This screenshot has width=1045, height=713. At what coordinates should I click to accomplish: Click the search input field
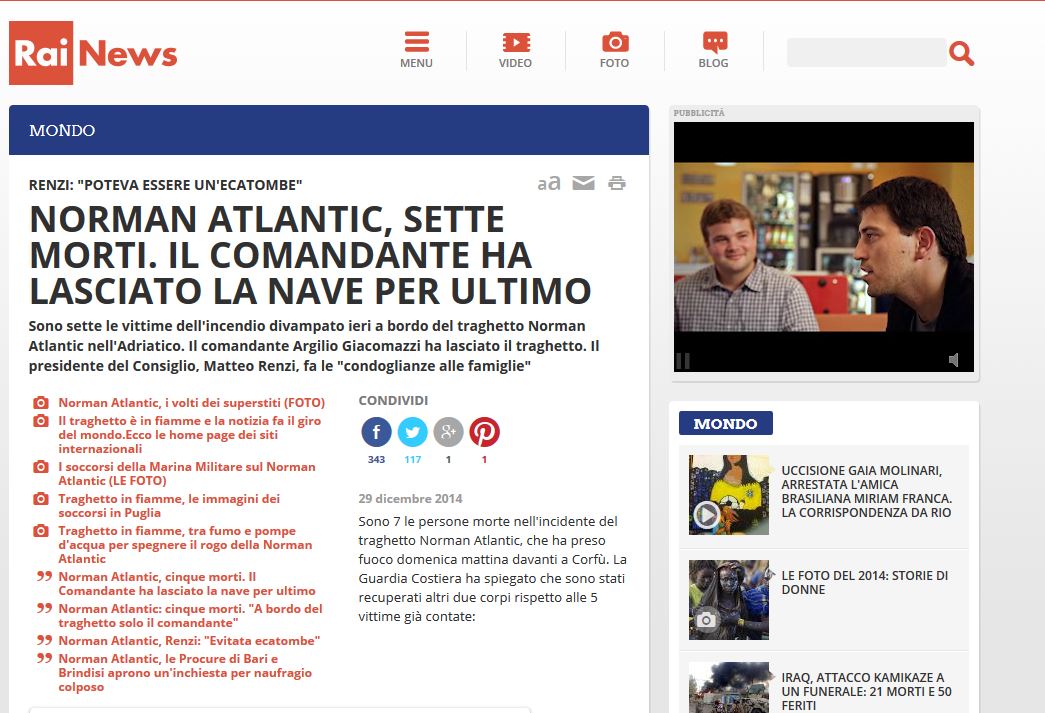[866, 53]
